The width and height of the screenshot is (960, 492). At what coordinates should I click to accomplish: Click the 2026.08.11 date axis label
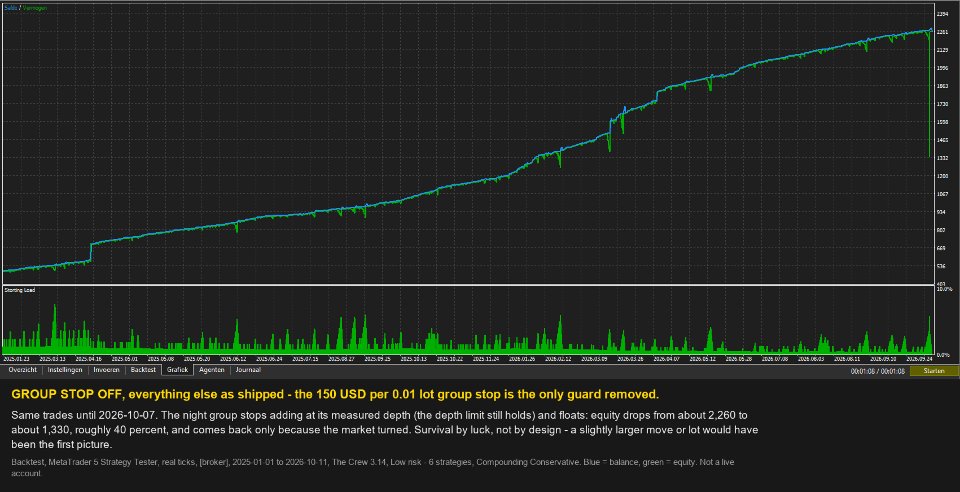[x=846, y=359]
